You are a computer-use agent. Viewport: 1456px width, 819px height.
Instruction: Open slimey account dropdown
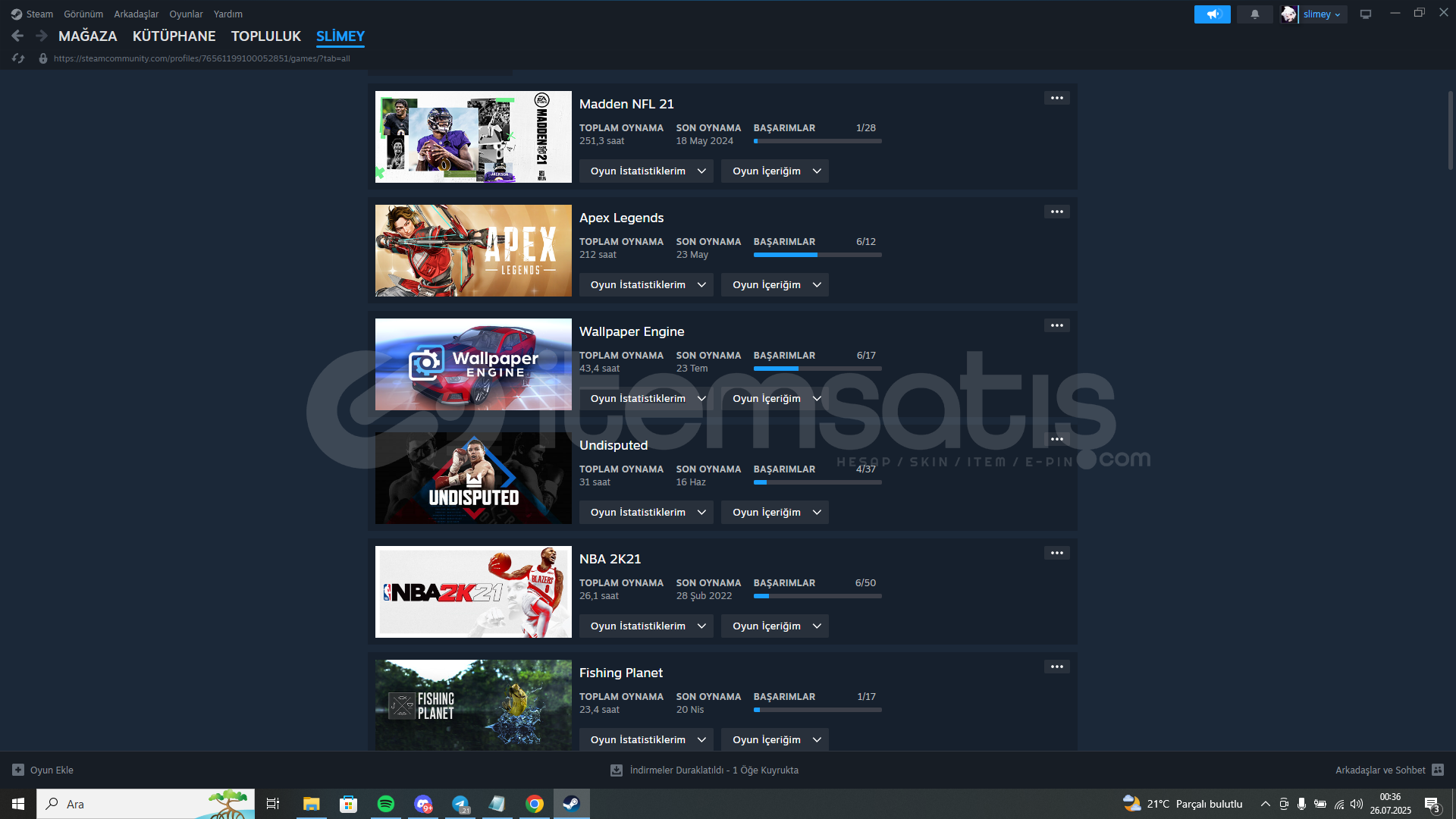coord(1322,14)
